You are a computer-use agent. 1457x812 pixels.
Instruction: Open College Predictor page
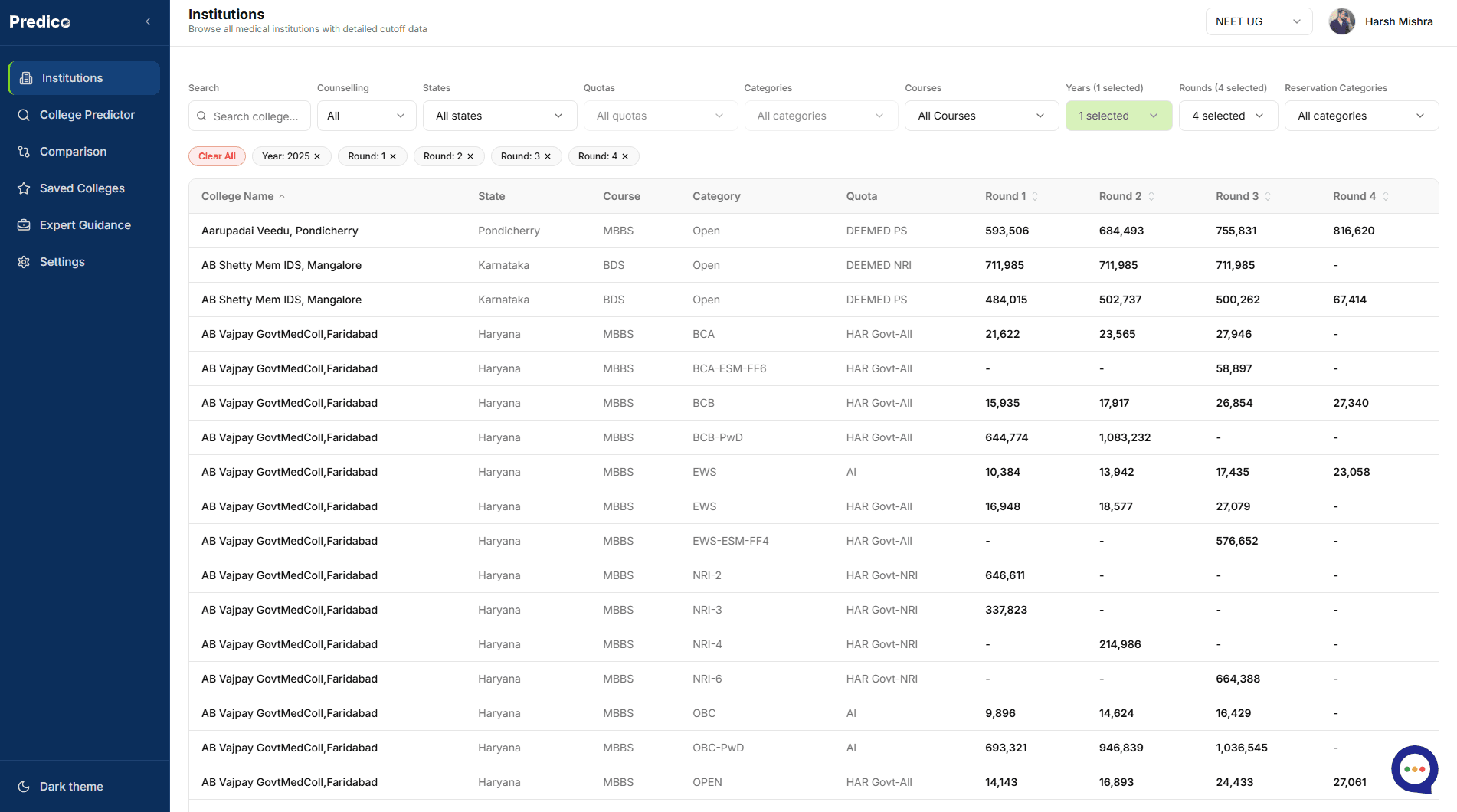(84, 115)
